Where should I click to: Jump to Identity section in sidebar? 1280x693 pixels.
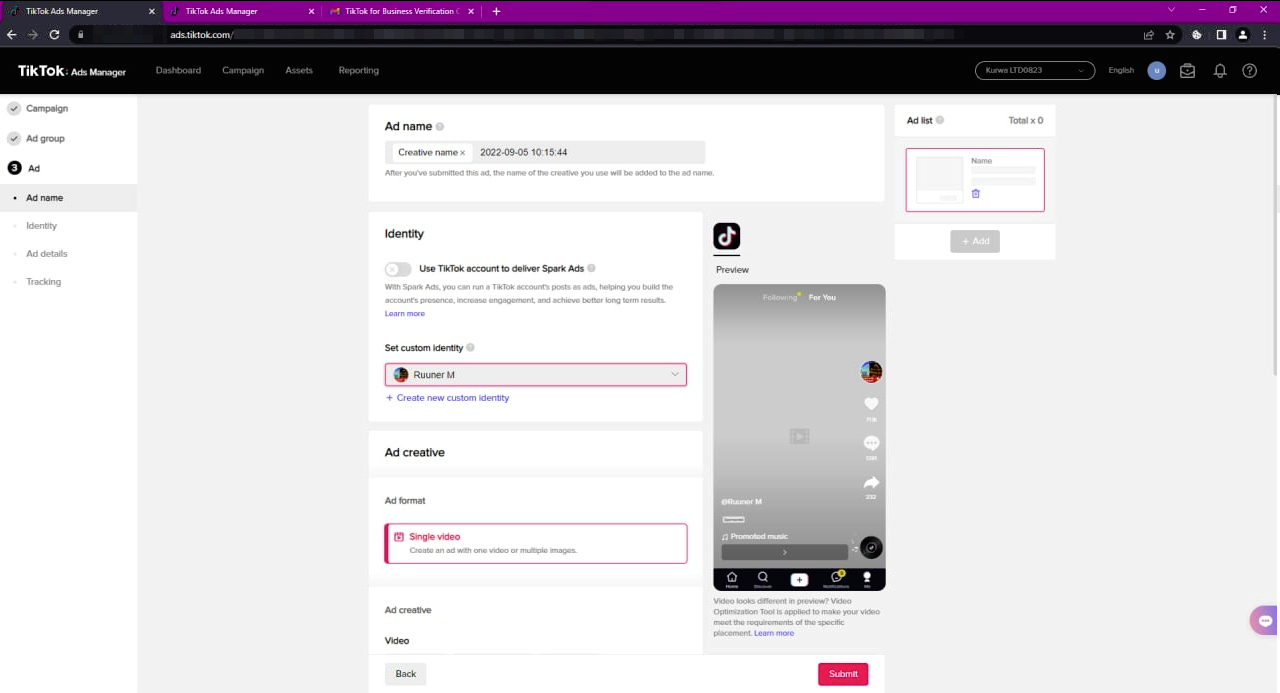tap(41, 226)
